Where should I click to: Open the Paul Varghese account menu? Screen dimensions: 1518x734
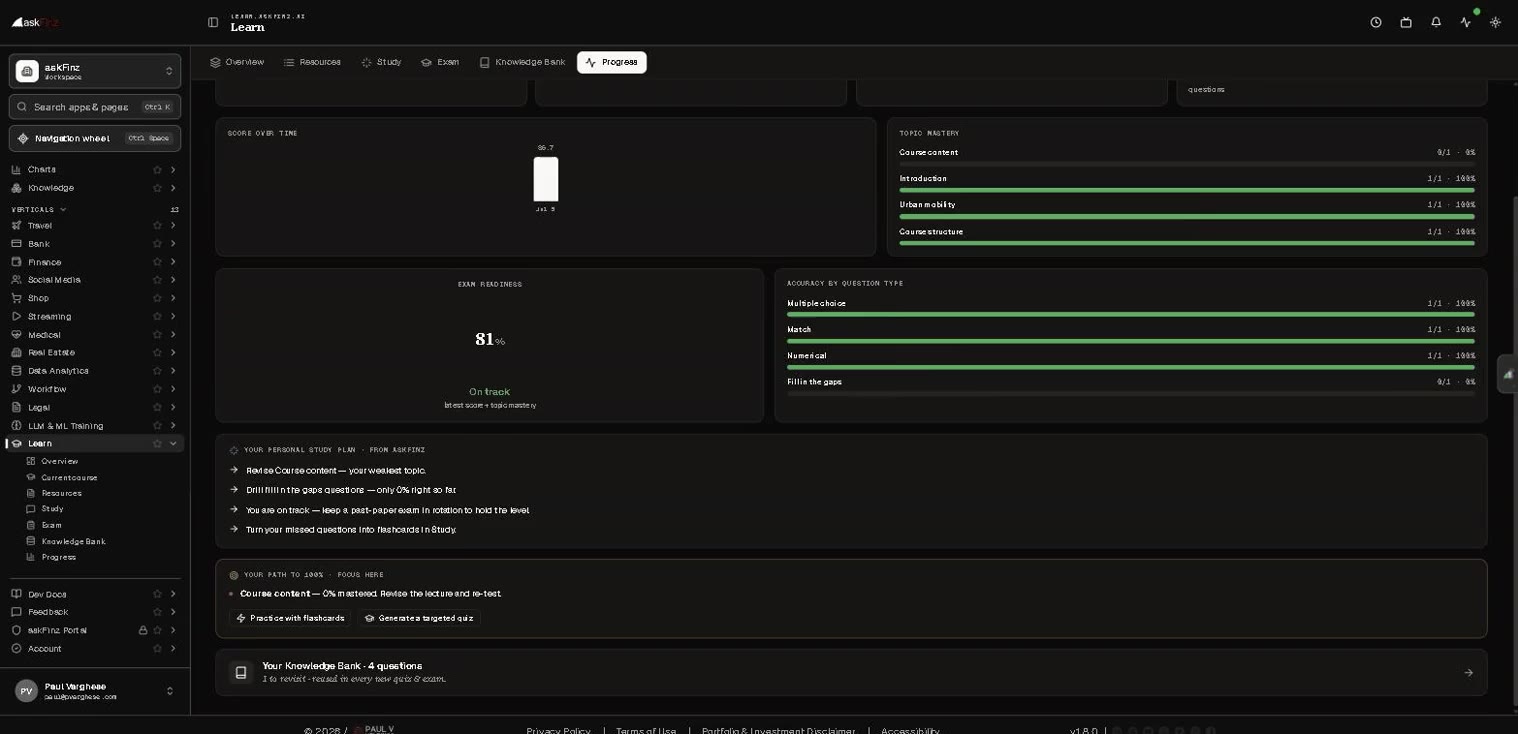(95, 691)
